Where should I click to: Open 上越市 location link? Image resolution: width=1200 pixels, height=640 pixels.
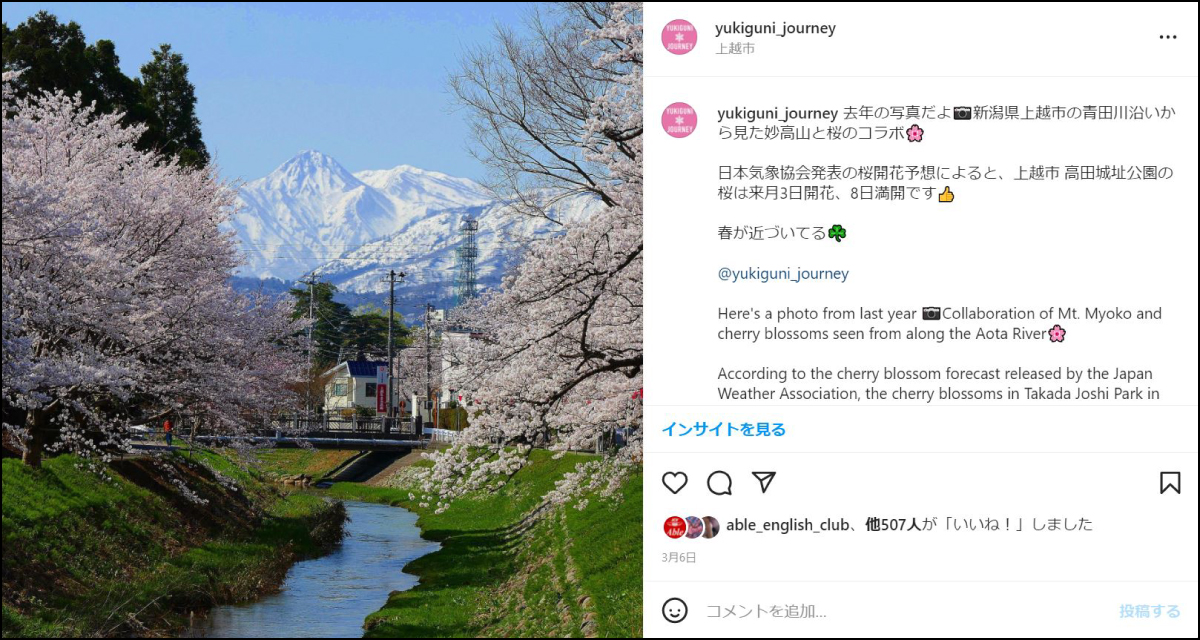tap(735, 48)
